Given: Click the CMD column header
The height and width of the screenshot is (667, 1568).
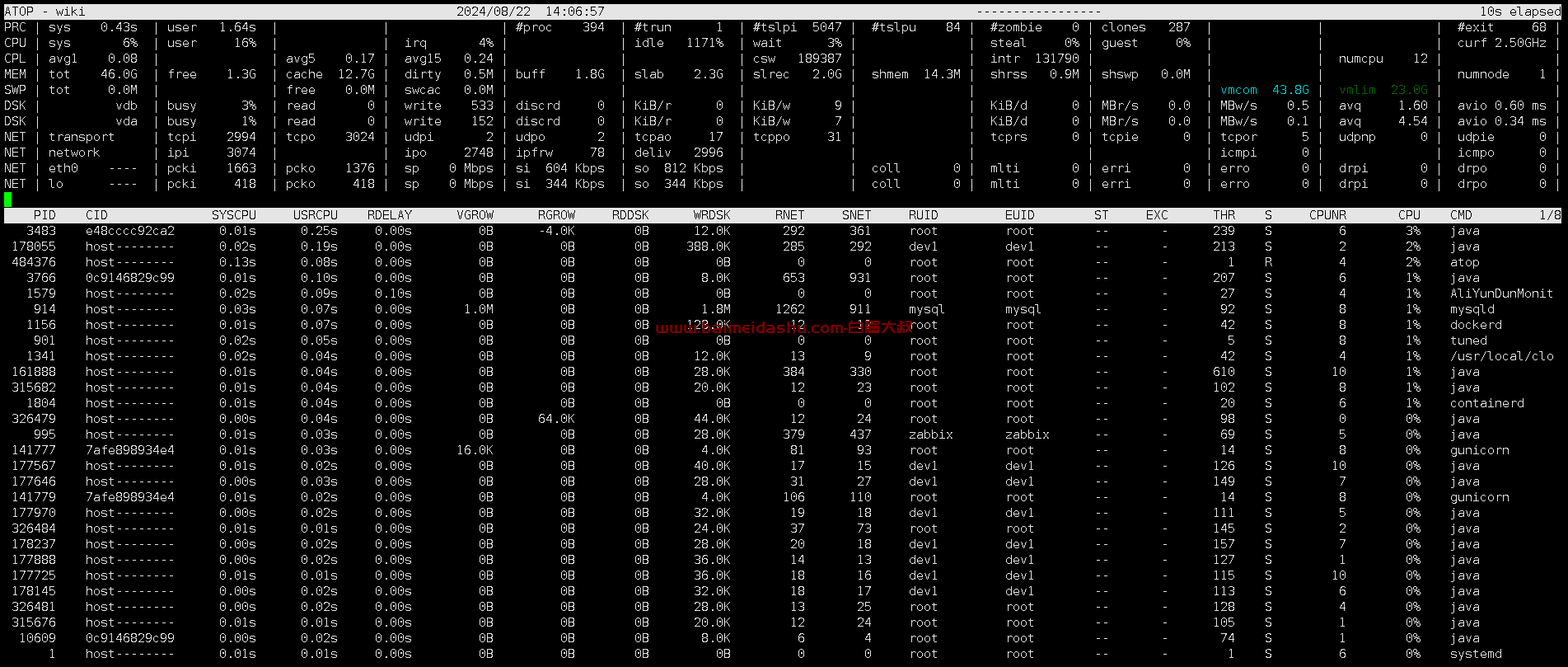Looking at the screenshot, I should click(x=1461, y=215).
